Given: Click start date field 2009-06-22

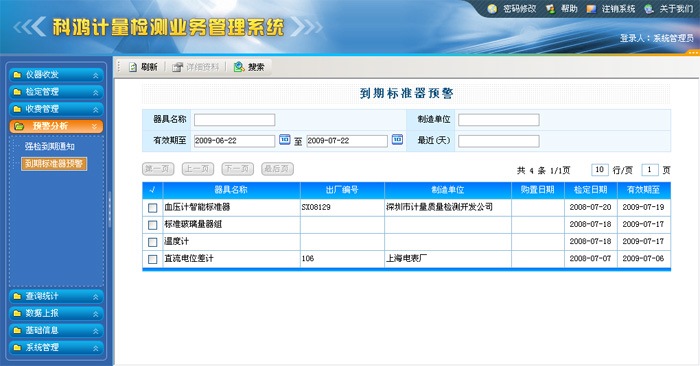Looking at the screenshot, I should tap(234, 141).
